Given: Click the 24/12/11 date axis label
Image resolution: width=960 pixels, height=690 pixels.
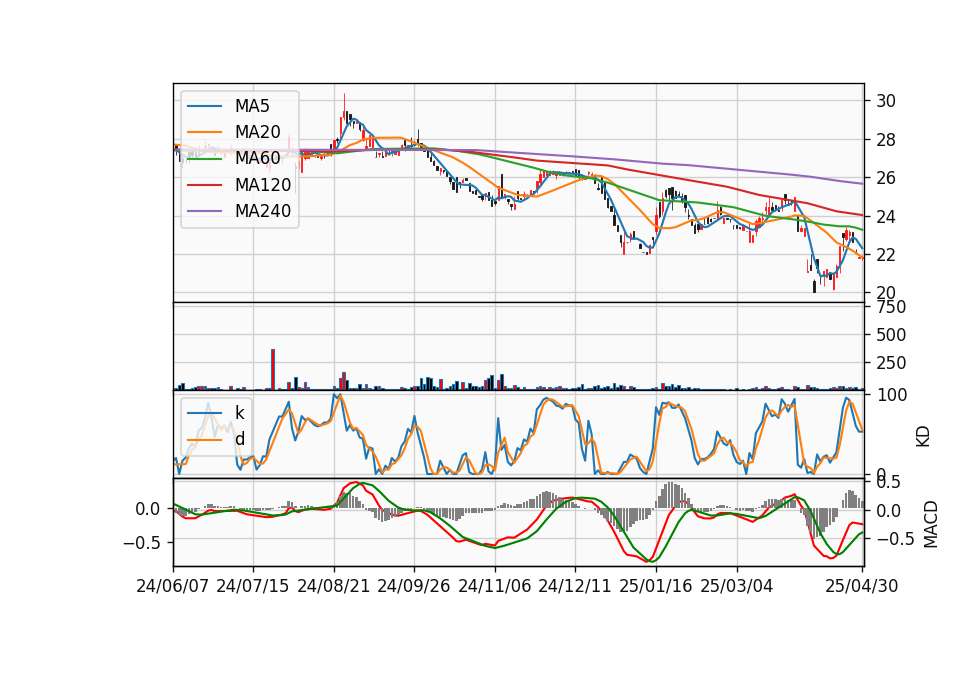Looking at the screenshot, I should coord(575,586).
